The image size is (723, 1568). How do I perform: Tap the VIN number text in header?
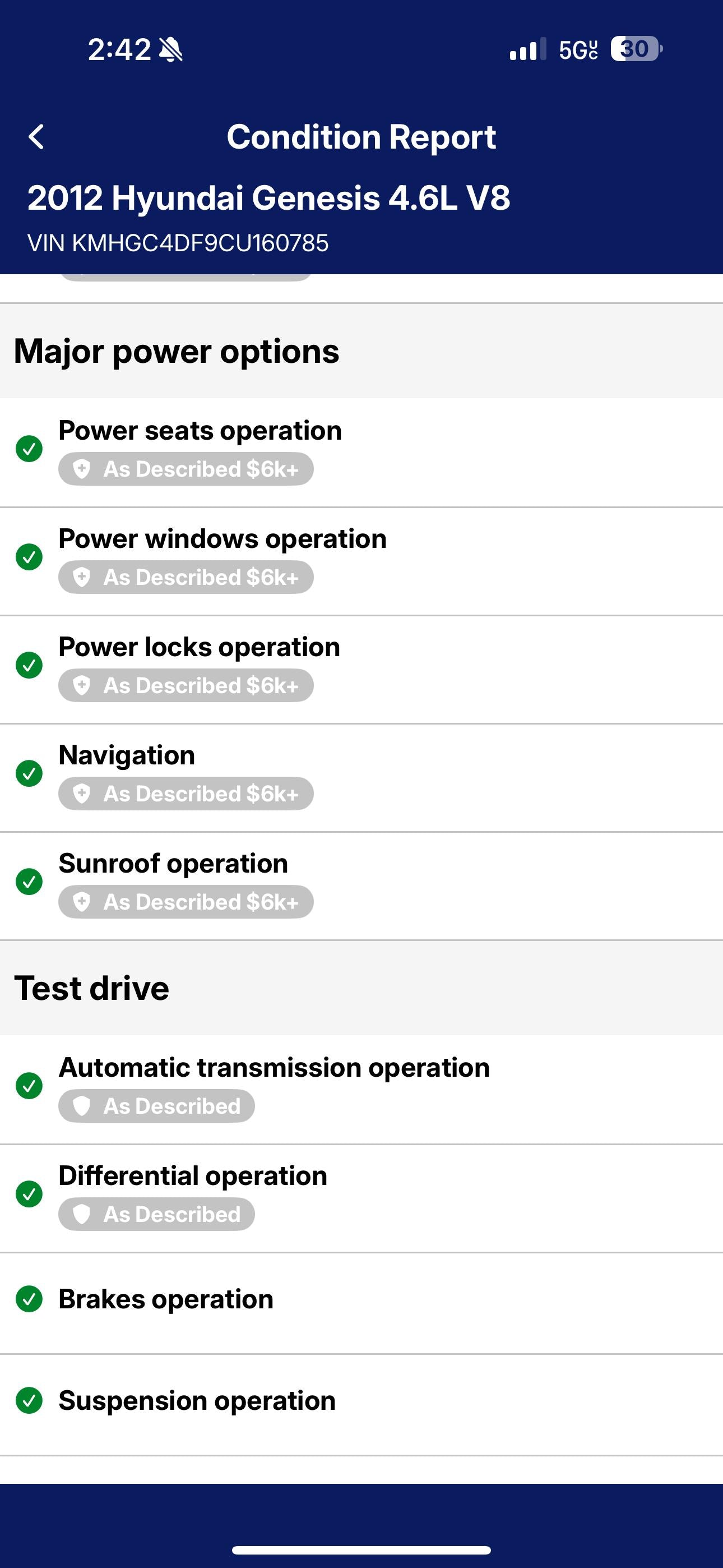pos(178,243)
